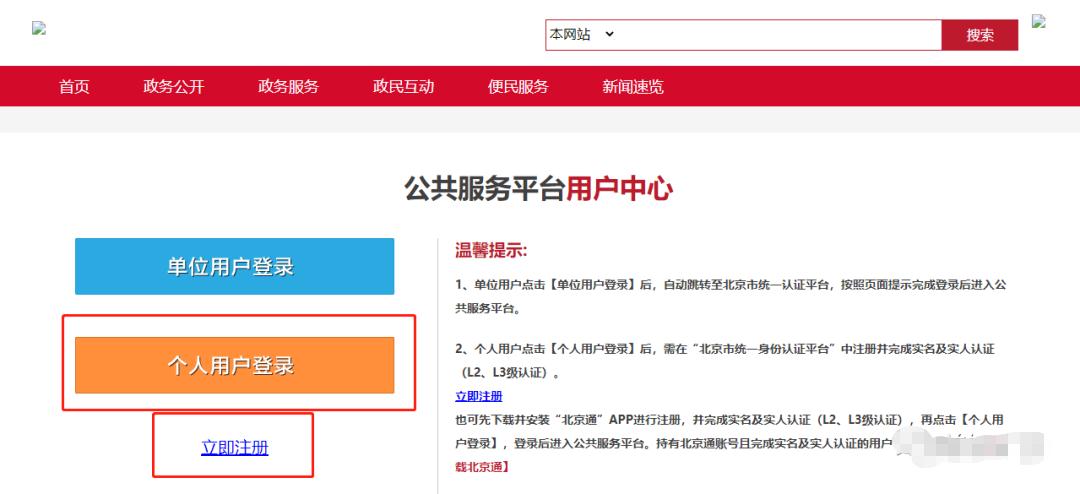Viewport: 1080px width, 494px height.
Task: Click the red 搜索 button
Action: [x=979, y=35]
